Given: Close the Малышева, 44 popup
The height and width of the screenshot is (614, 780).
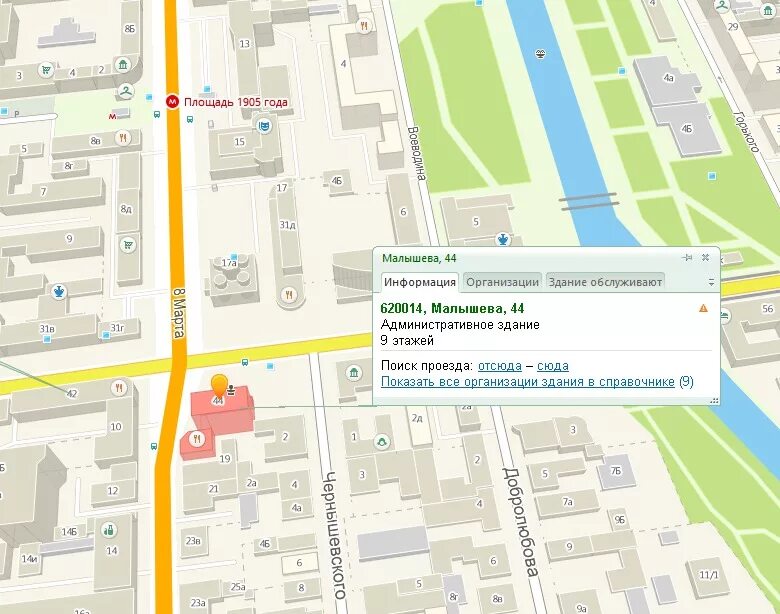Looking at the screenshot, I should click(x=705, y=258).
